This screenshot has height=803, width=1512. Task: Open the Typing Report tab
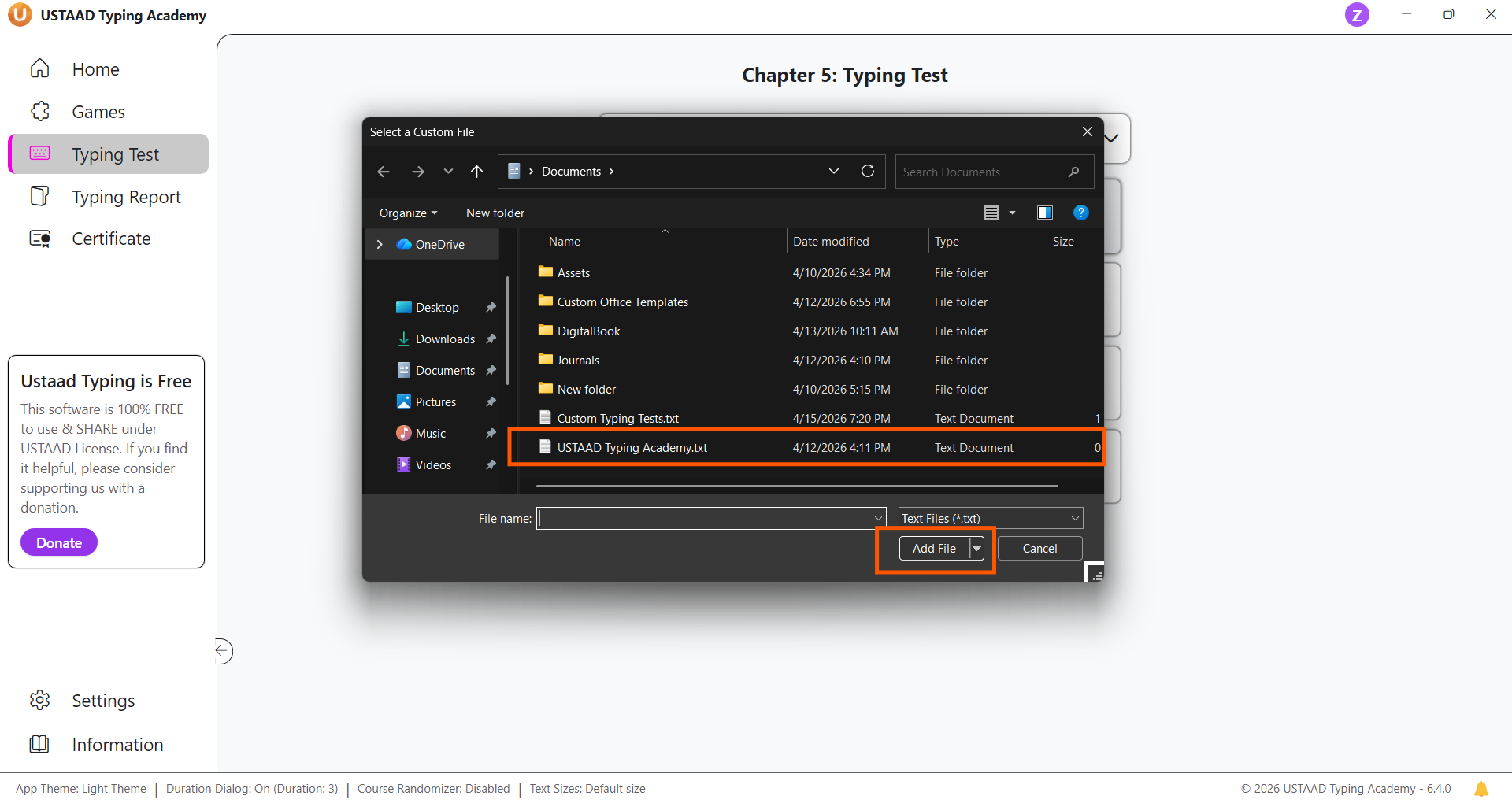click(x=126, y=197)
